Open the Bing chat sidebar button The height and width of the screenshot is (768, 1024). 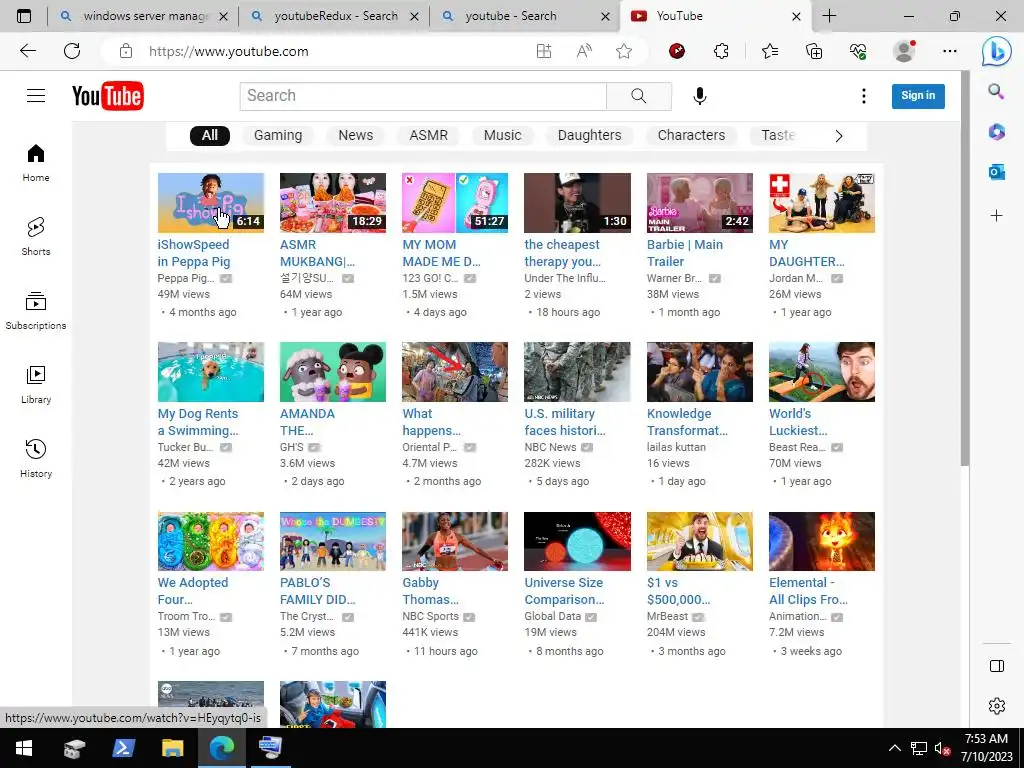[x=997, y=51]
